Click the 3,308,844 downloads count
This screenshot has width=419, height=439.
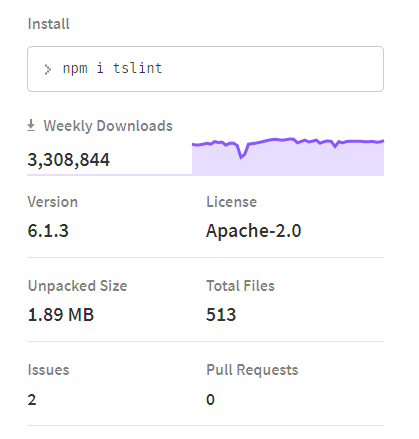coord(68,160)
